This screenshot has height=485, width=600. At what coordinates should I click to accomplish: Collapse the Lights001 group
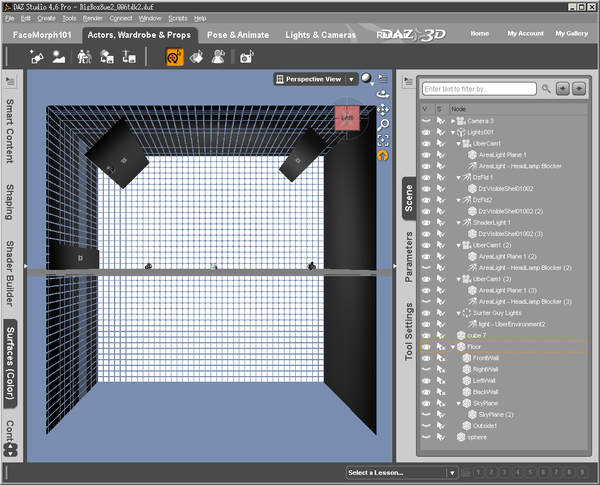tap(453, 132)
